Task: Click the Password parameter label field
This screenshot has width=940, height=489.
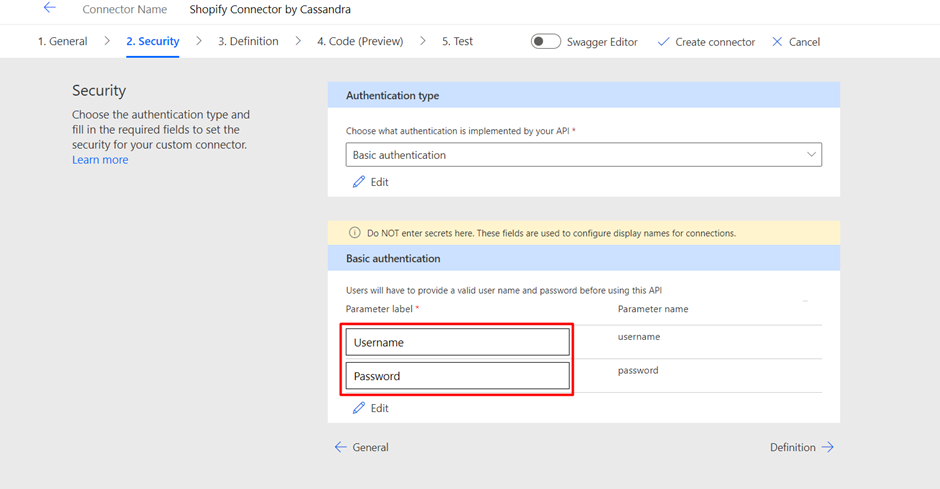Action: click(457, 376)
